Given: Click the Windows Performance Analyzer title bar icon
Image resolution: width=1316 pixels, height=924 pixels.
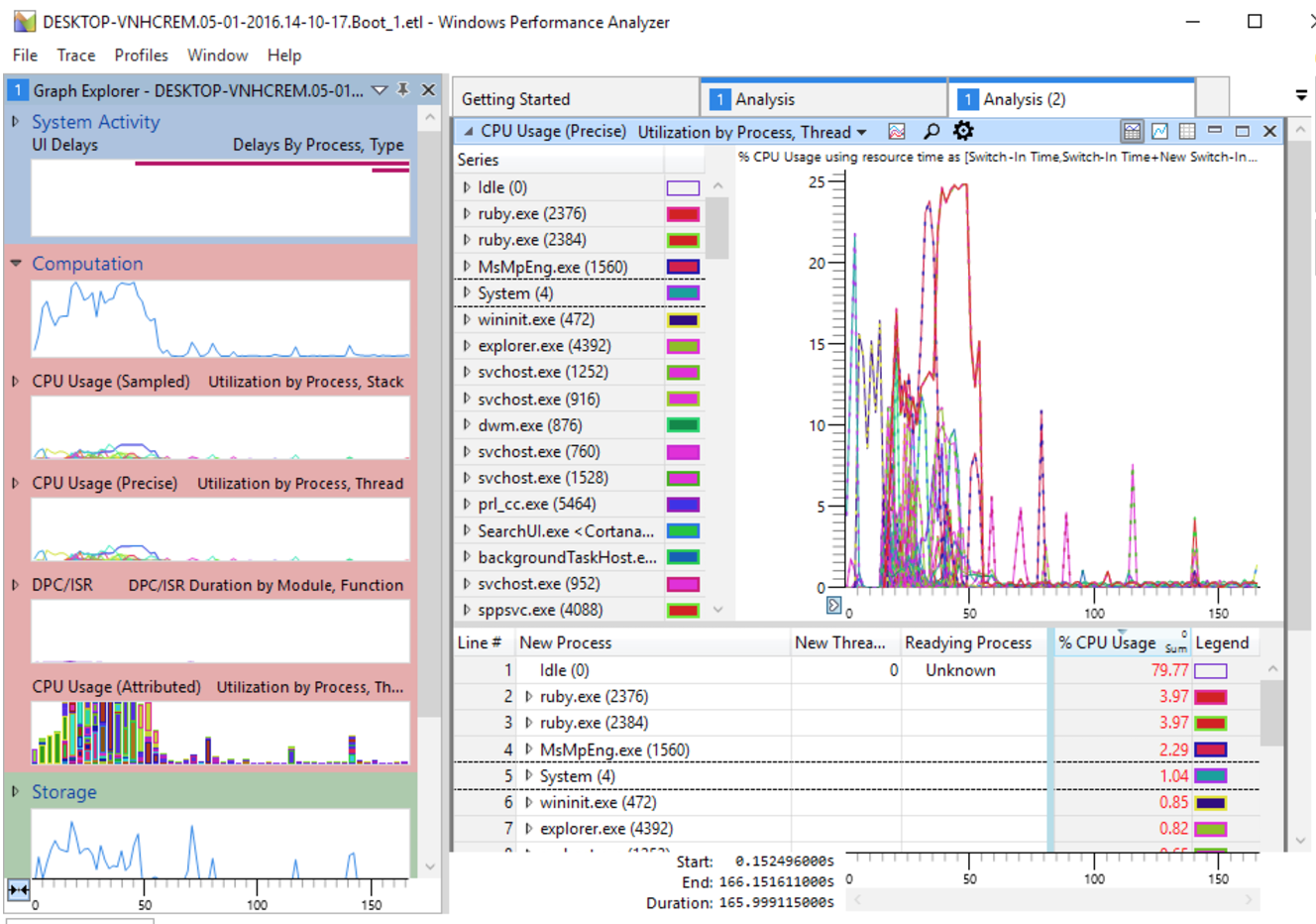Looking at the screenshot, I should click(24, 22).
